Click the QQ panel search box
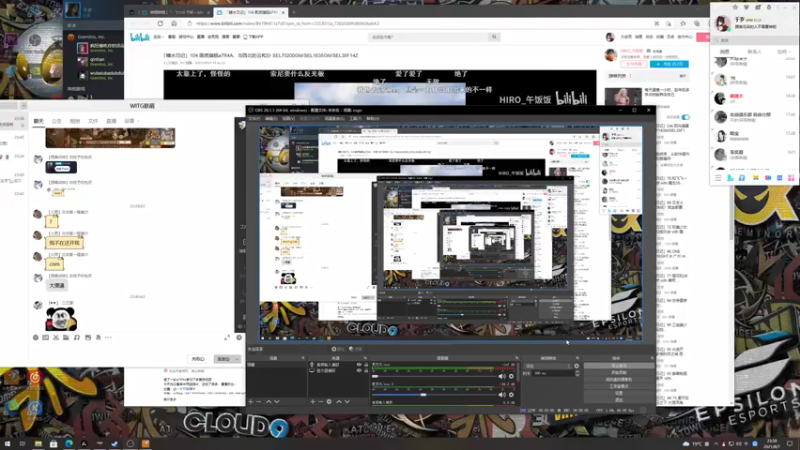 pyautogui.click(x=754, y=40)
